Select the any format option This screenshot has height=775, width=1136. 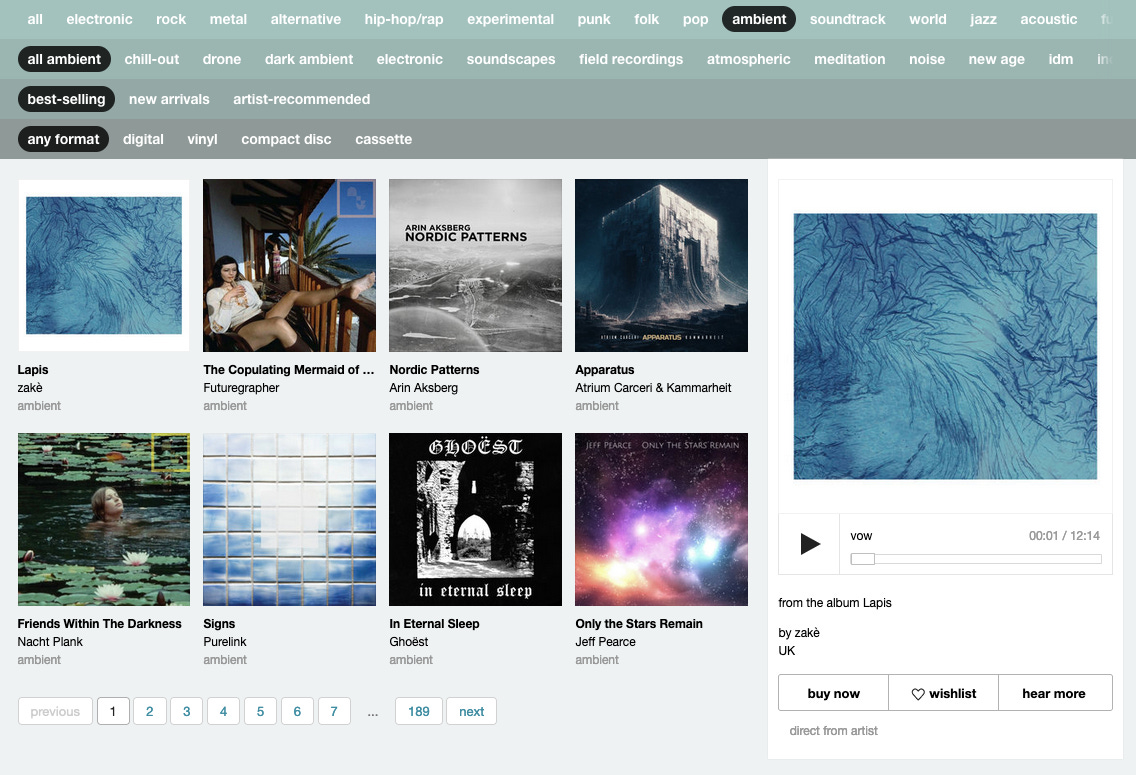pyautogui.click(x=63, y=139)
